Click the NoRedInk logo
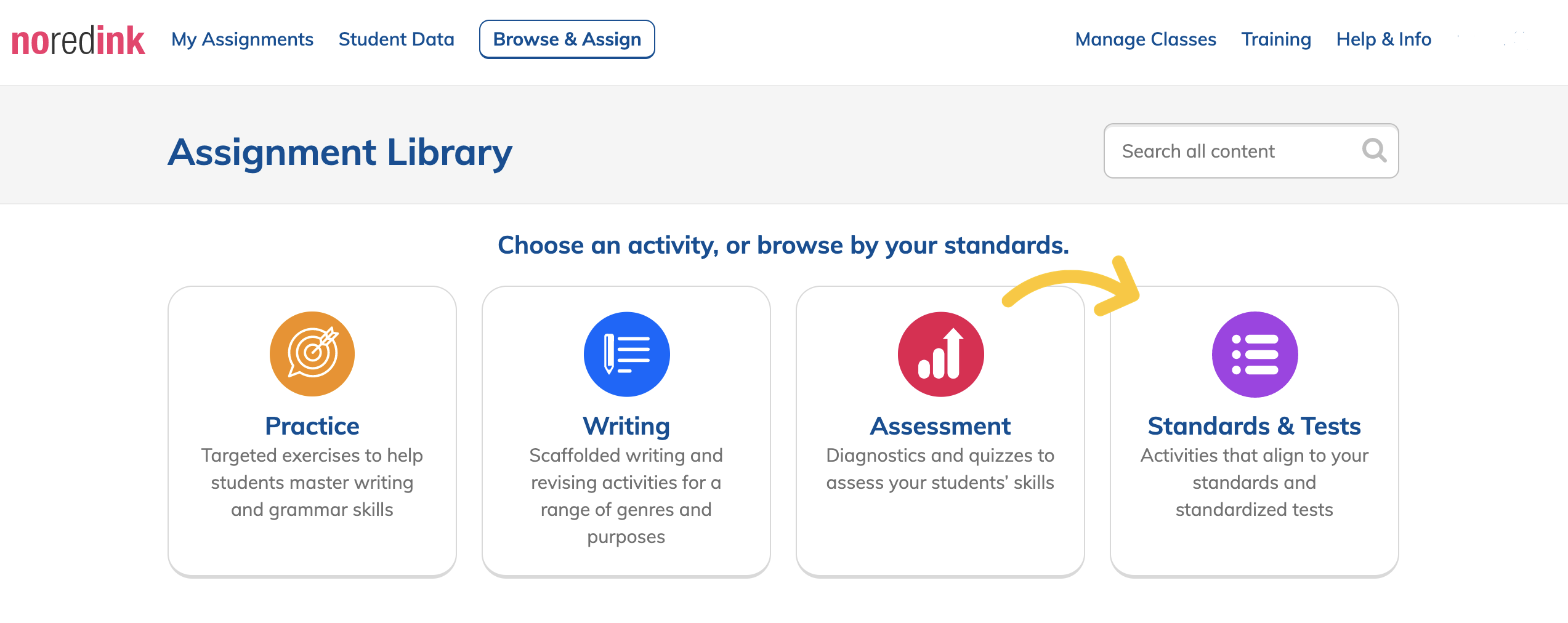The image size is (1568, 623). [x=78, y=41]
